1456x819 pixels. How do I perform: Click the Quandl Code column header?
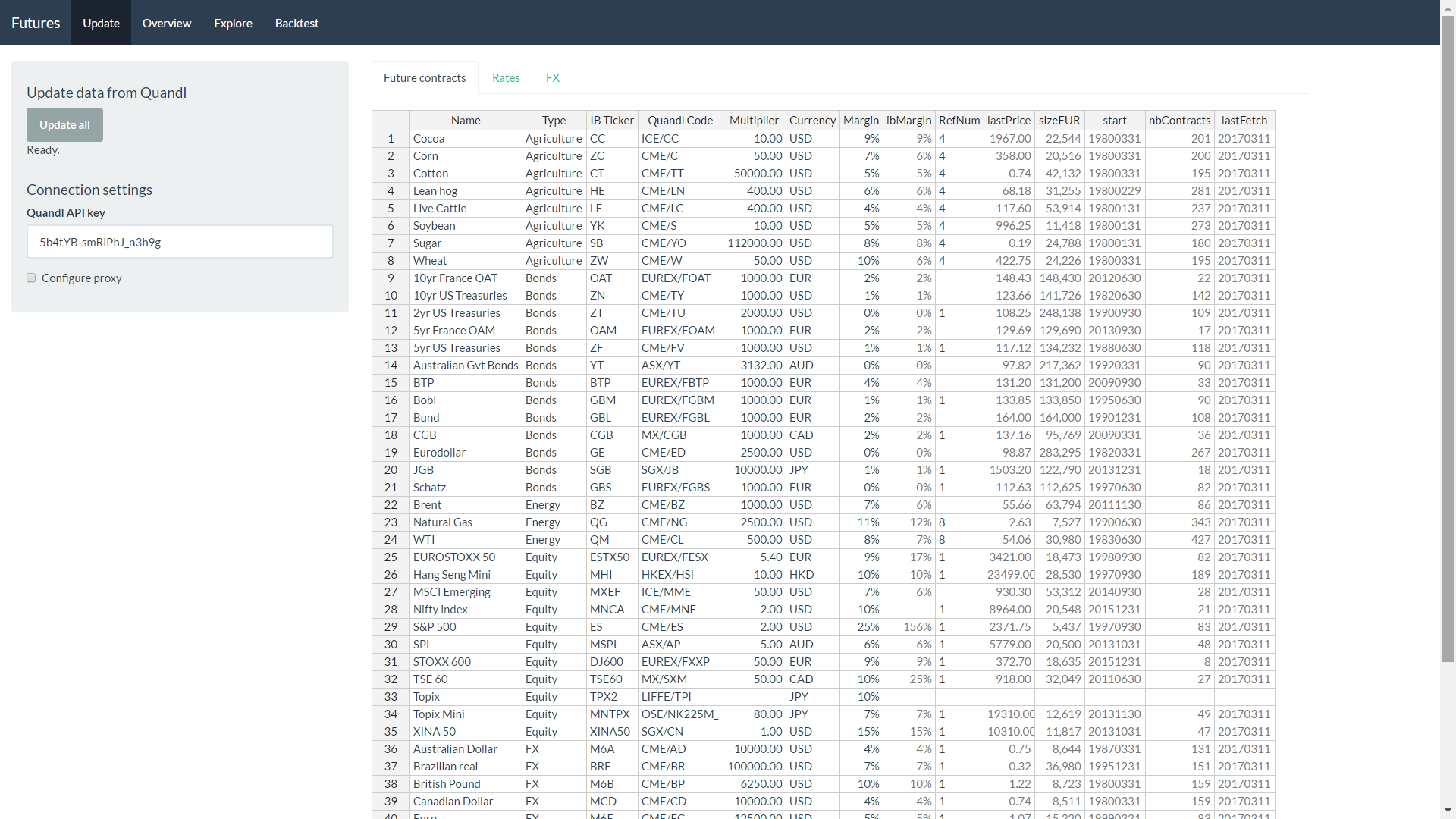click(x=680, y=120)
